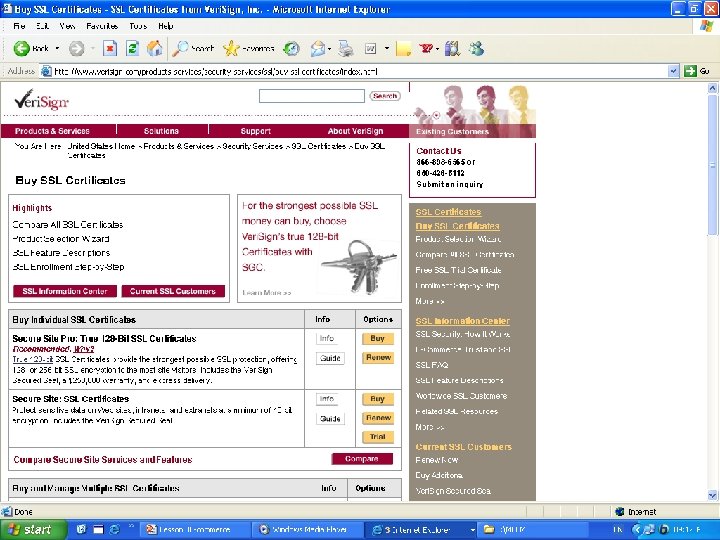Click the VeriSign logo
Viewport: 720px width, 540px height.
[41, 100]
